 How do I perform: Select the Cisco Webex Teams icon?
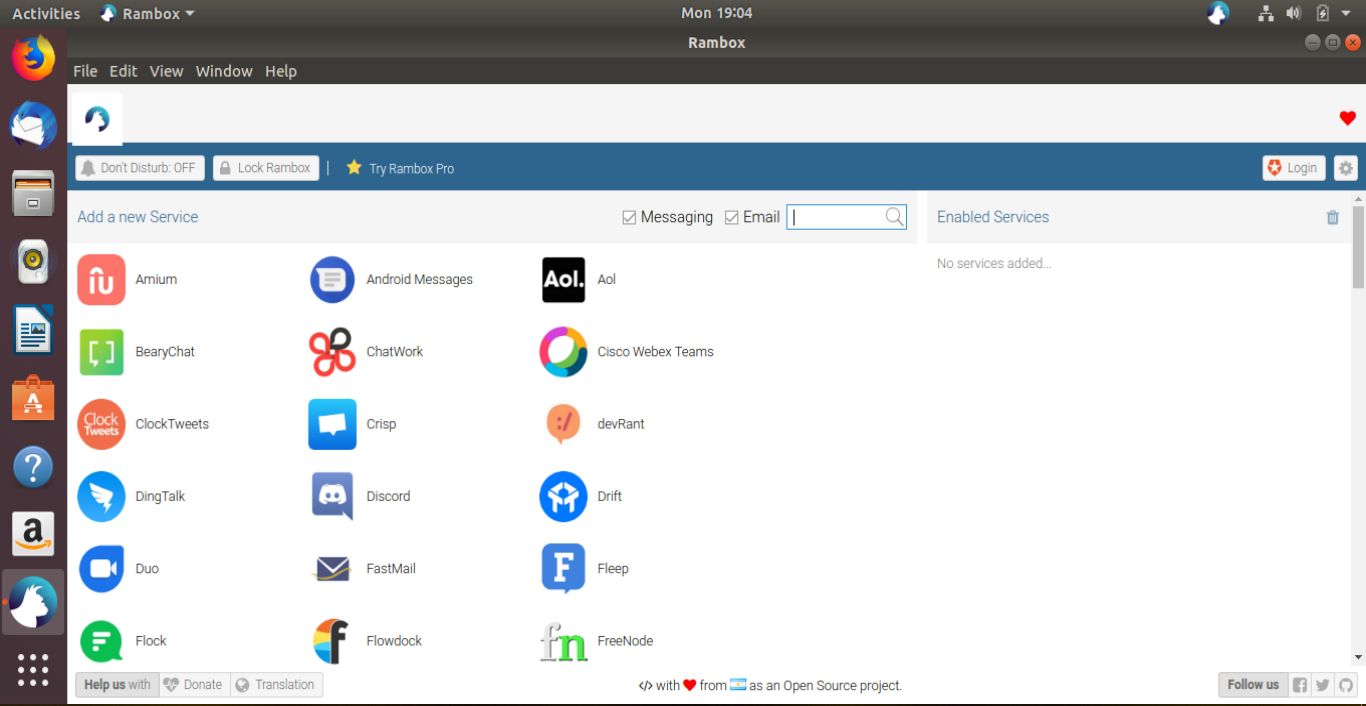tap(563, 352)
